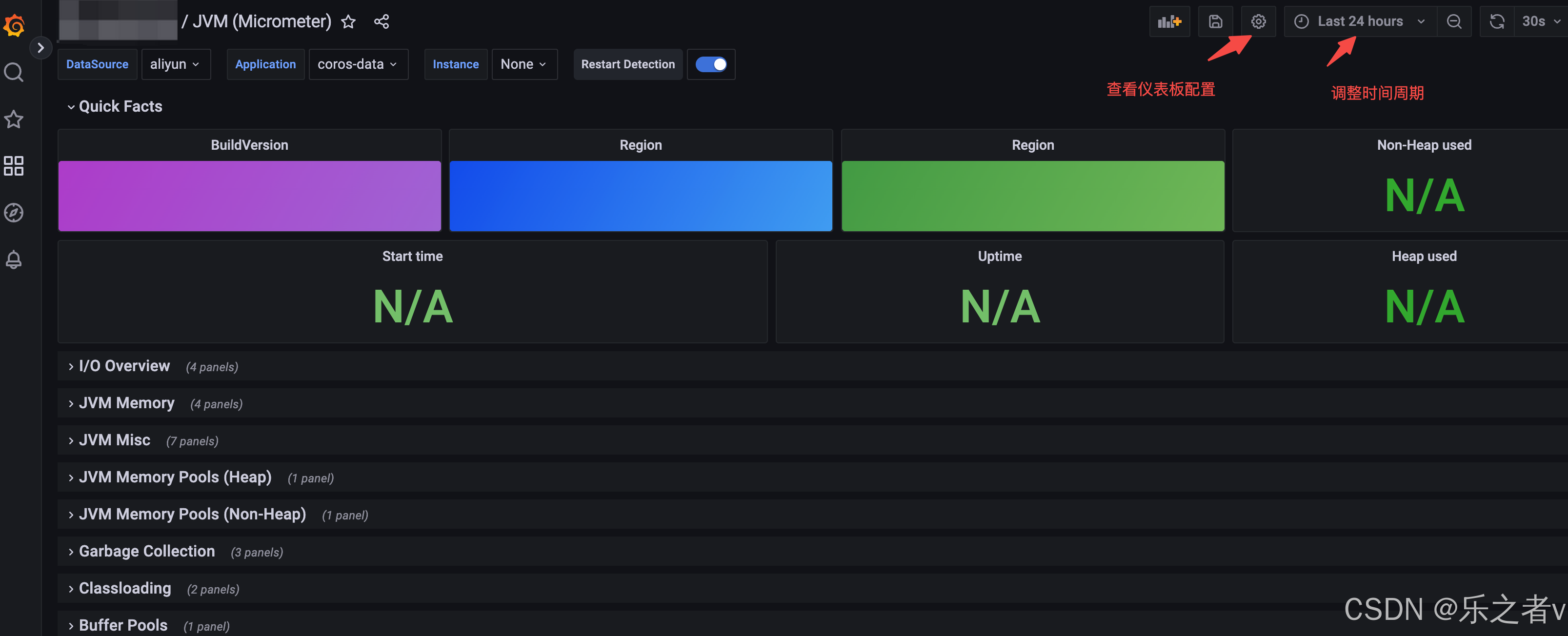Open dashboard settings gear icon
The width and height of the screenshot is (1568, 636).
(x=1258, y=22)
